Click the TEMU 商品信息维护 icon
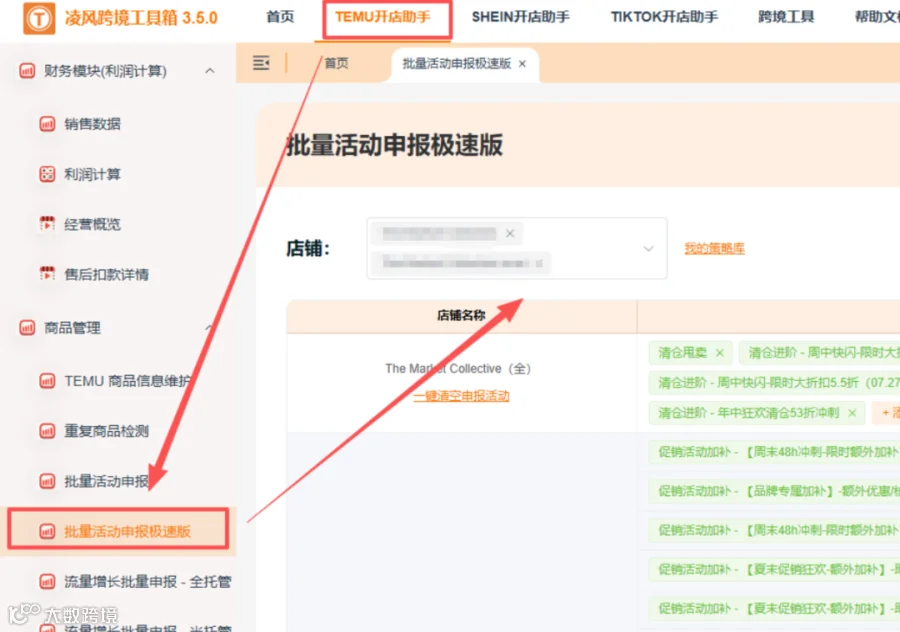The width and height of the screenshot is (900, 632). pos(47,381)
